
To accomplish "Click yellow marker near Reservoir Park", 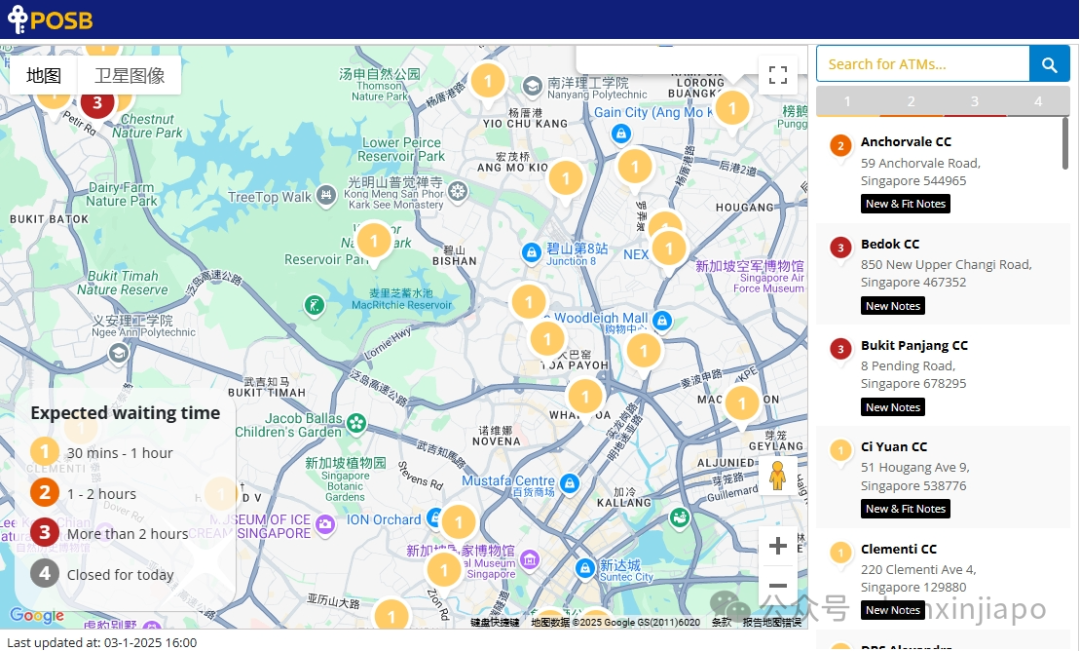I will coord(374,242).
